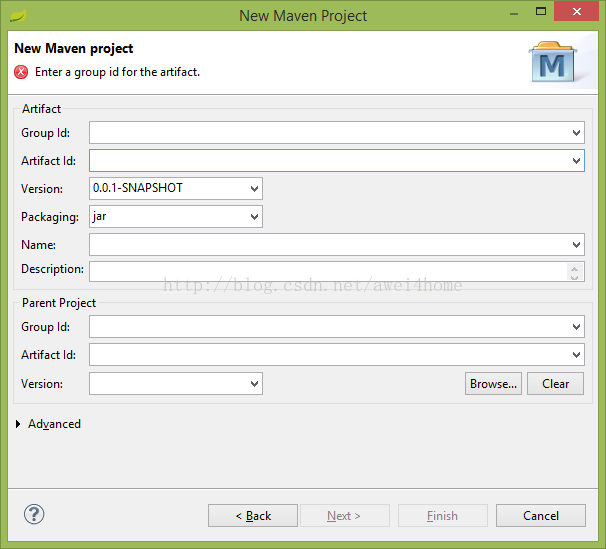Open the Artifact section Artifact Id dropdown arrow
Viewport: 606px width, 549px height.
(576, 161)
